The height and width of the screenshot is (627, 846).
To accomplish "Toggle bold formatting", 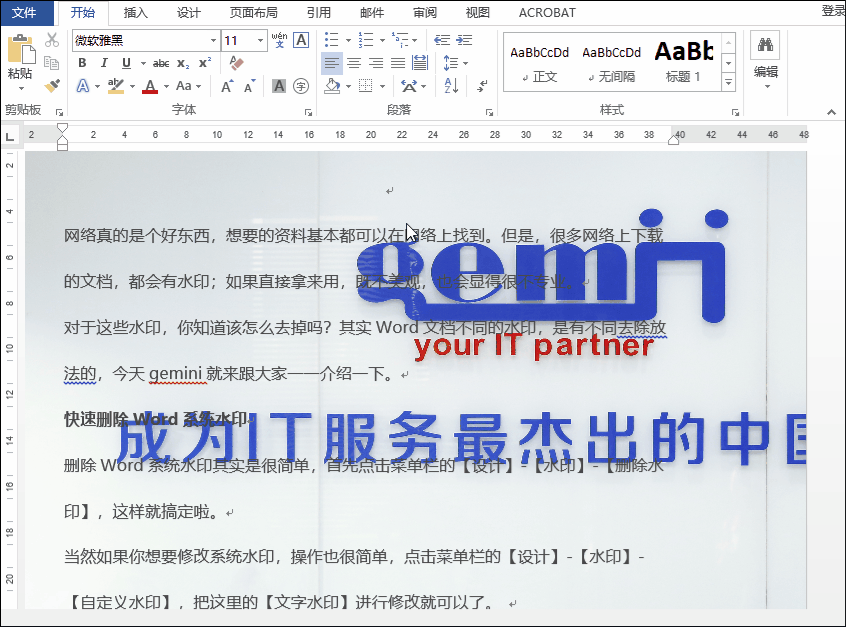I will click(81, 62).
